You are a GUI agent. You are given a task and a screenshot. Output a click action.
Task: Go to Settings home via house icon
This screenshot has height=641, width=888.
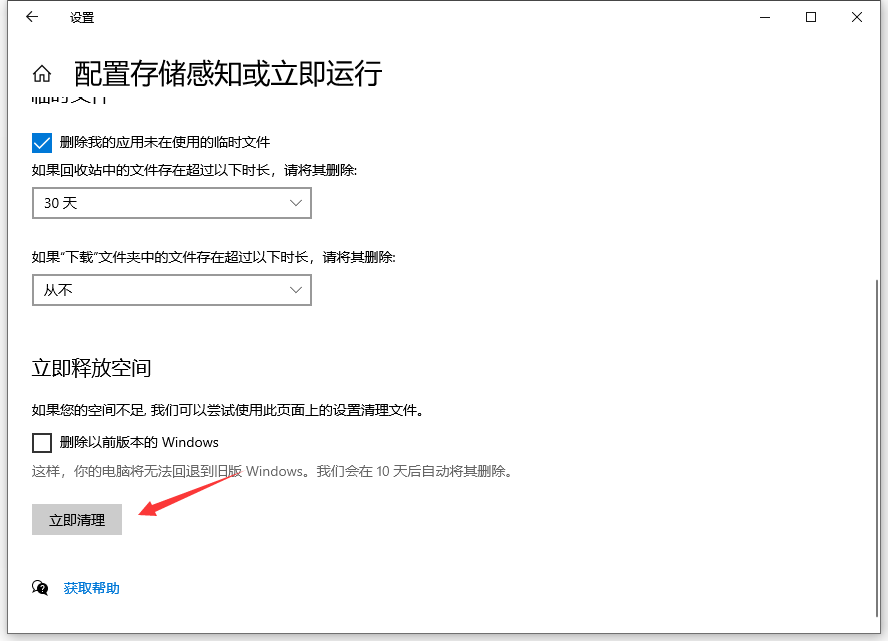pyautogui.click(x=42, y=74)
